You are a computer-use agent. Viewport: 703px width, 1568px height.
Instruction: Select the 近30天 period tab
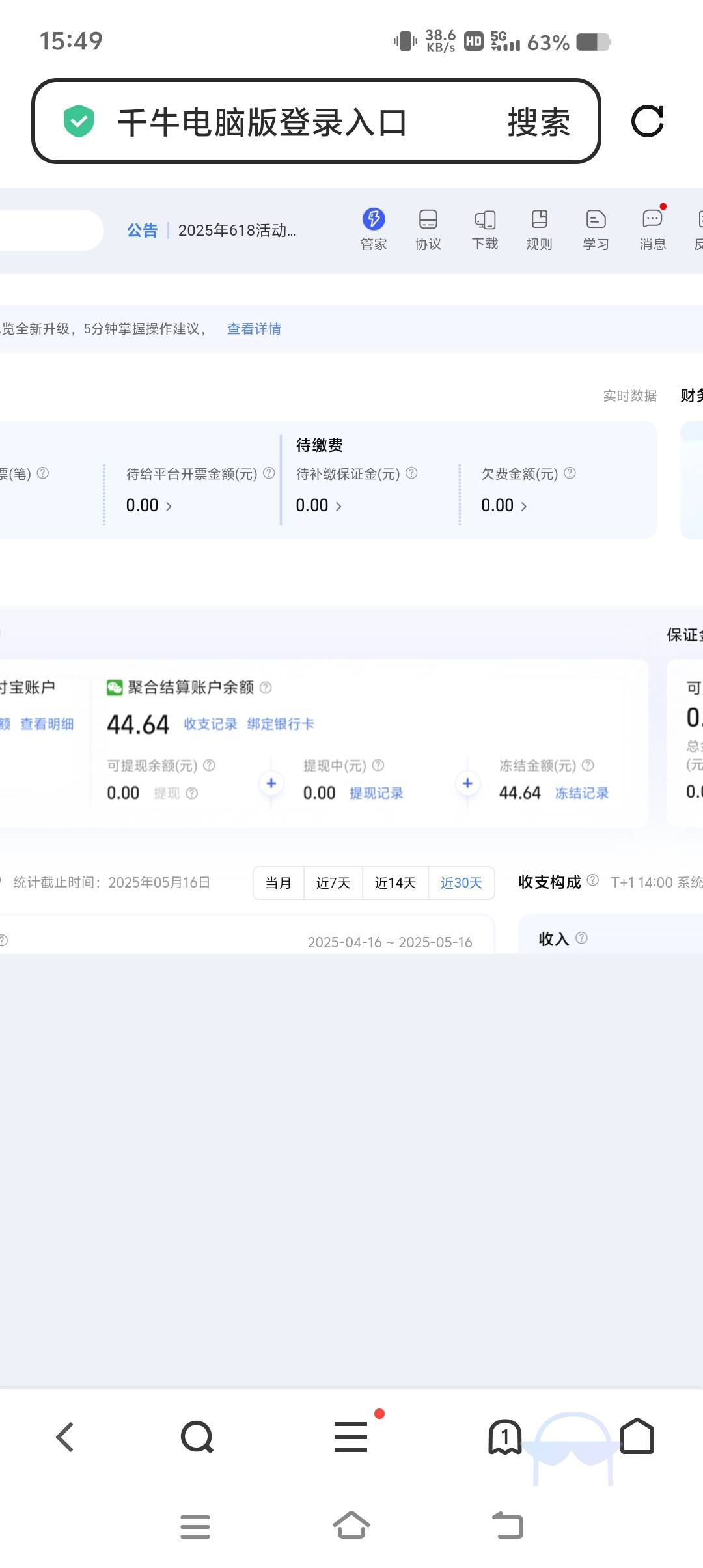coord(462,883)
